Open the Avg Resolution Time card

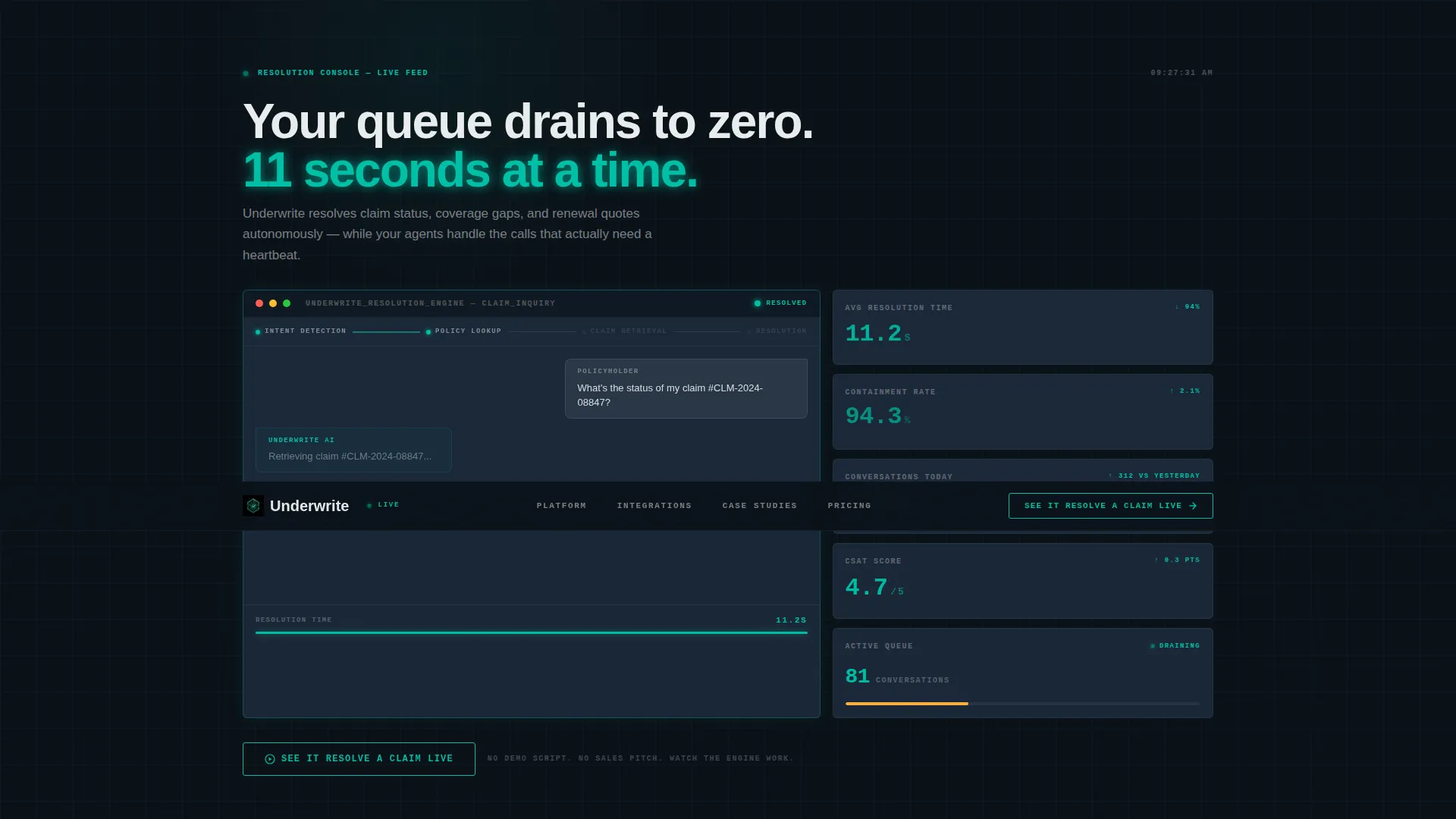[1022, 327]
